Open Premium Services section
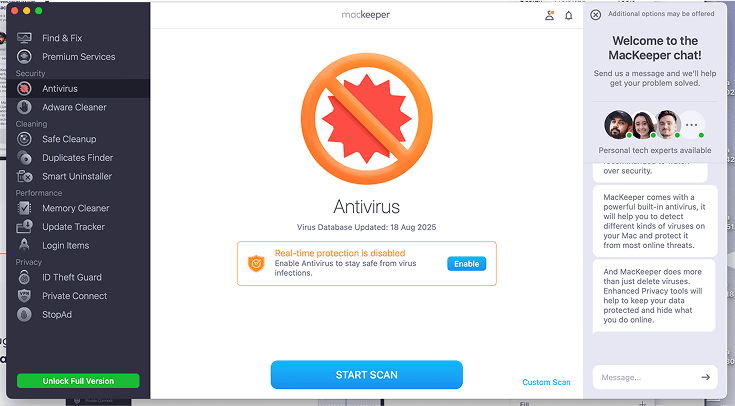Viewport: 735px width, 406px height. (x=79, y=57)
